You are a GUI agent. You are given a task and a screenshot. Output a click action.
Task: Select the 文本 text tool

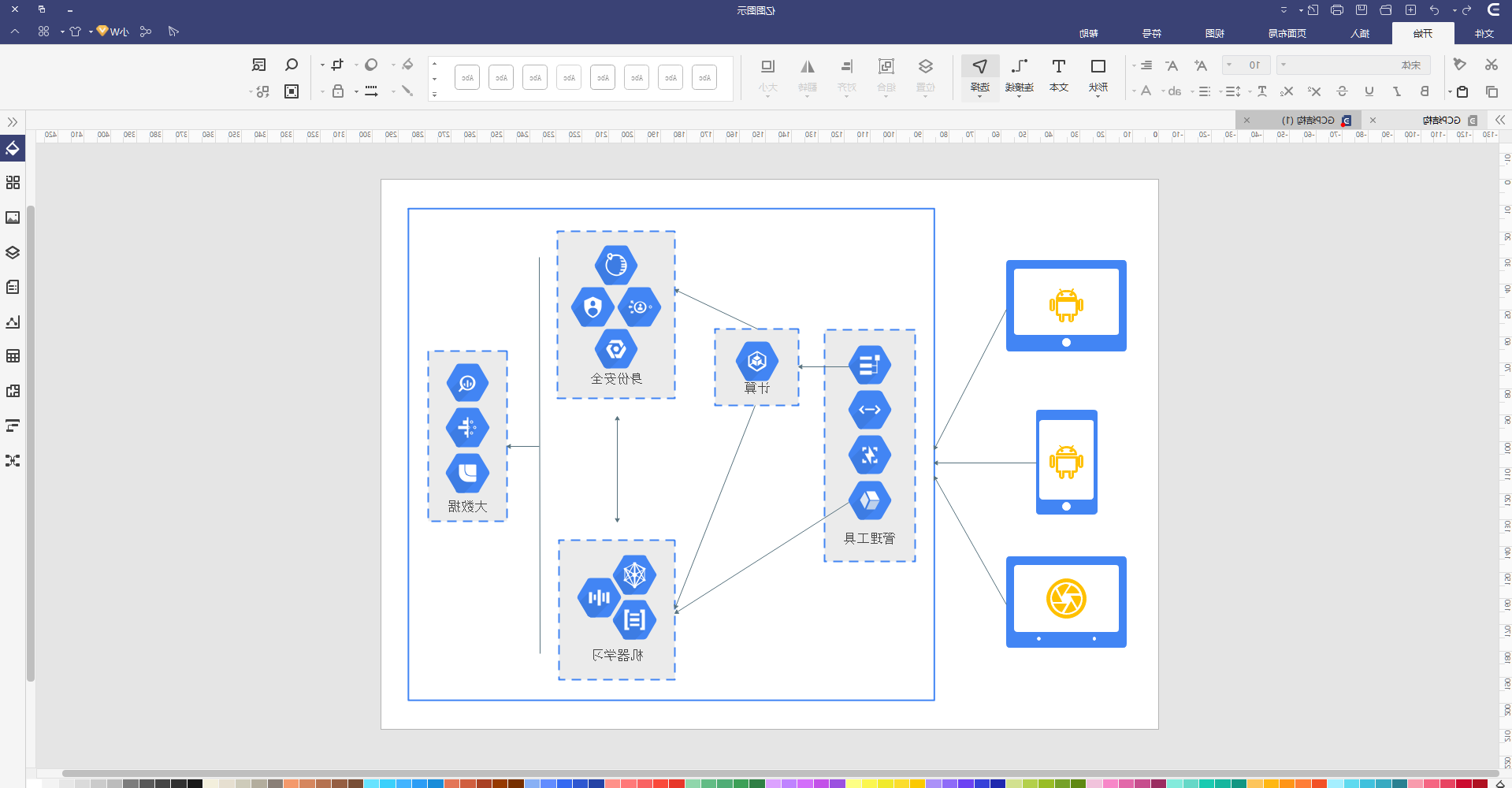[1059, 76]
